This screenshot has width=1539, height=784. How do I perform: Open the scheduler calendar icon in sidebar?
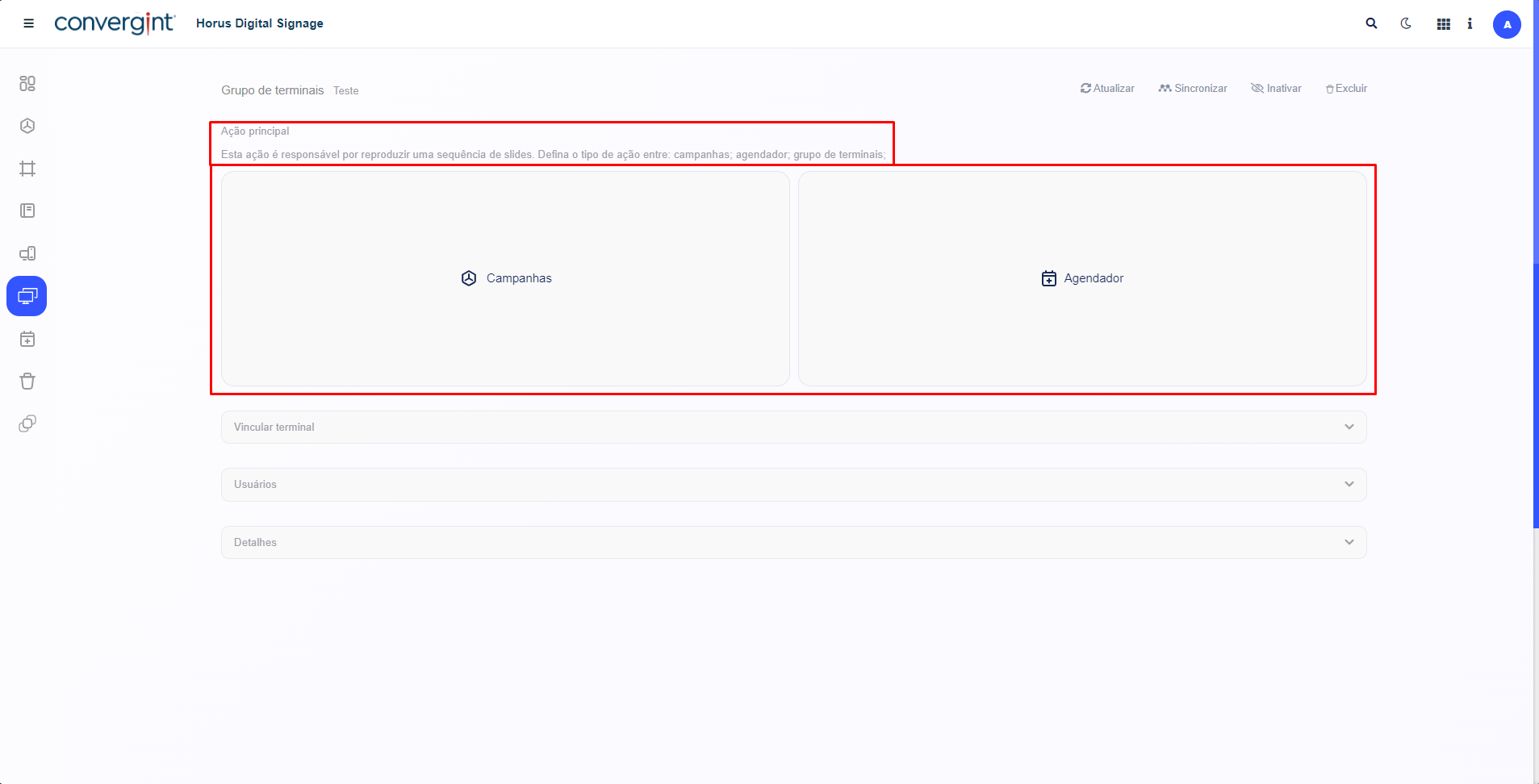pos(27,340)
